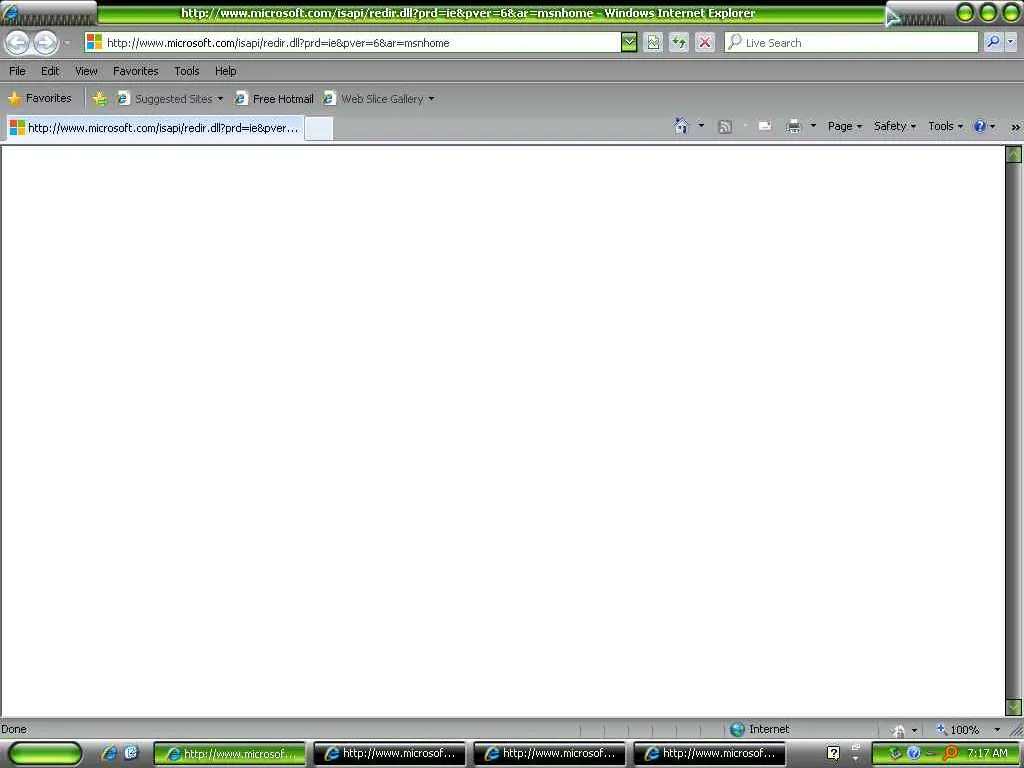Open the Help menu
Image resolution: width=1024 pixels, height=768 pixels.
226,71
